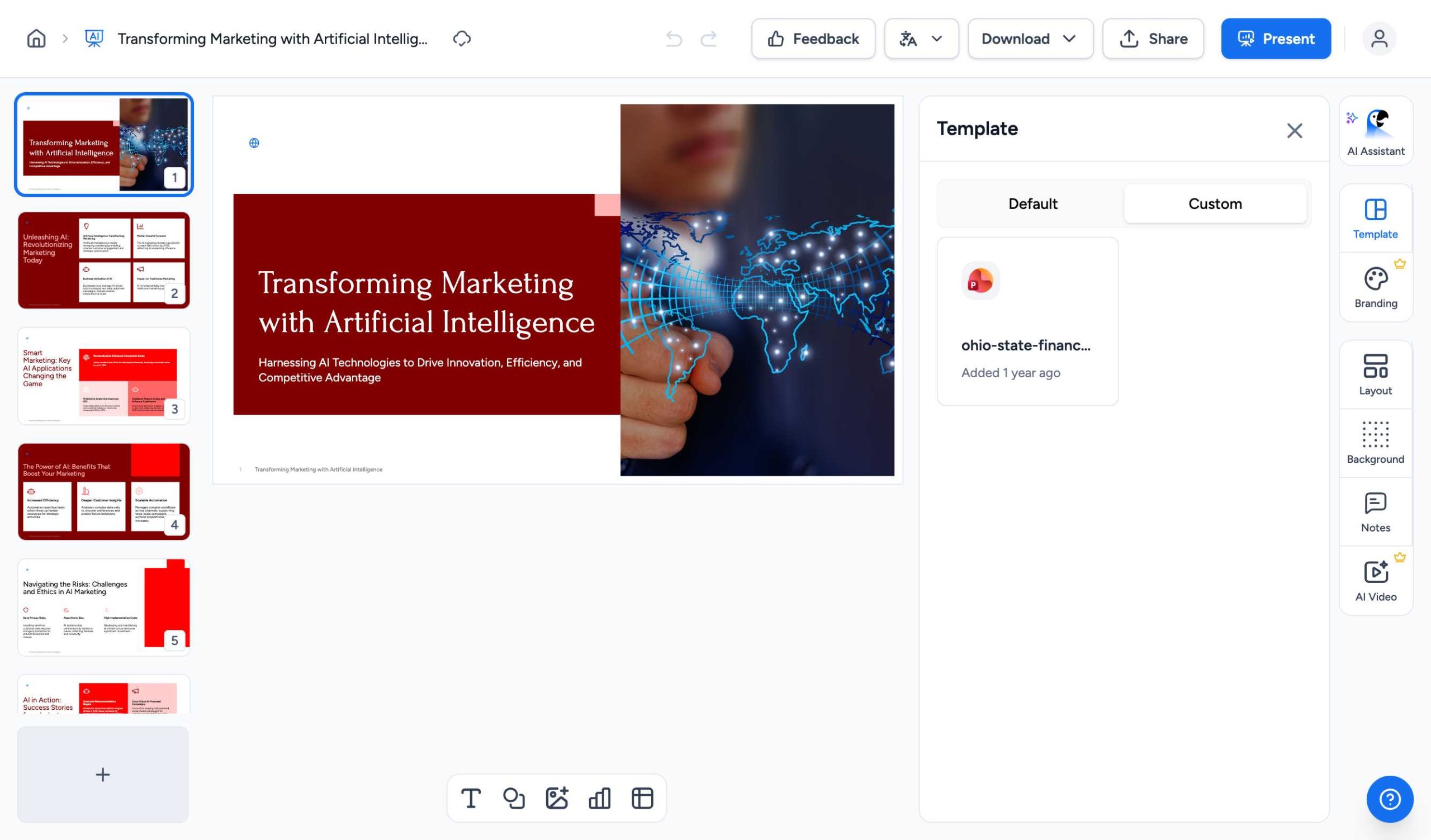Switch to the Default template tab
The width and height of the screenshot is (1431, 840).
pyautogui.click(x=1032, y=204)
